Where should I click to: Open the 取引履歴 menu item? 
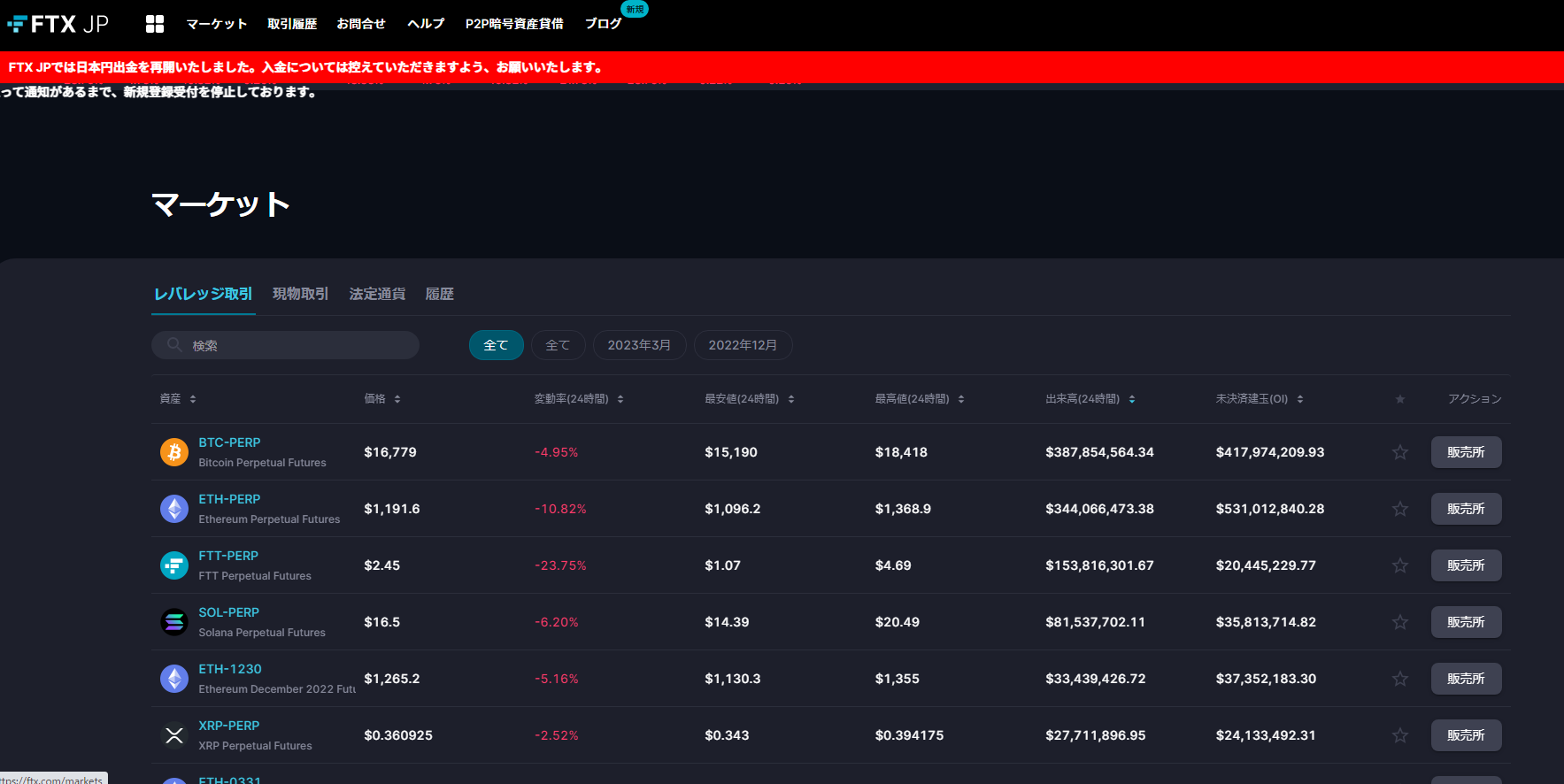click(x=292, y=24)
